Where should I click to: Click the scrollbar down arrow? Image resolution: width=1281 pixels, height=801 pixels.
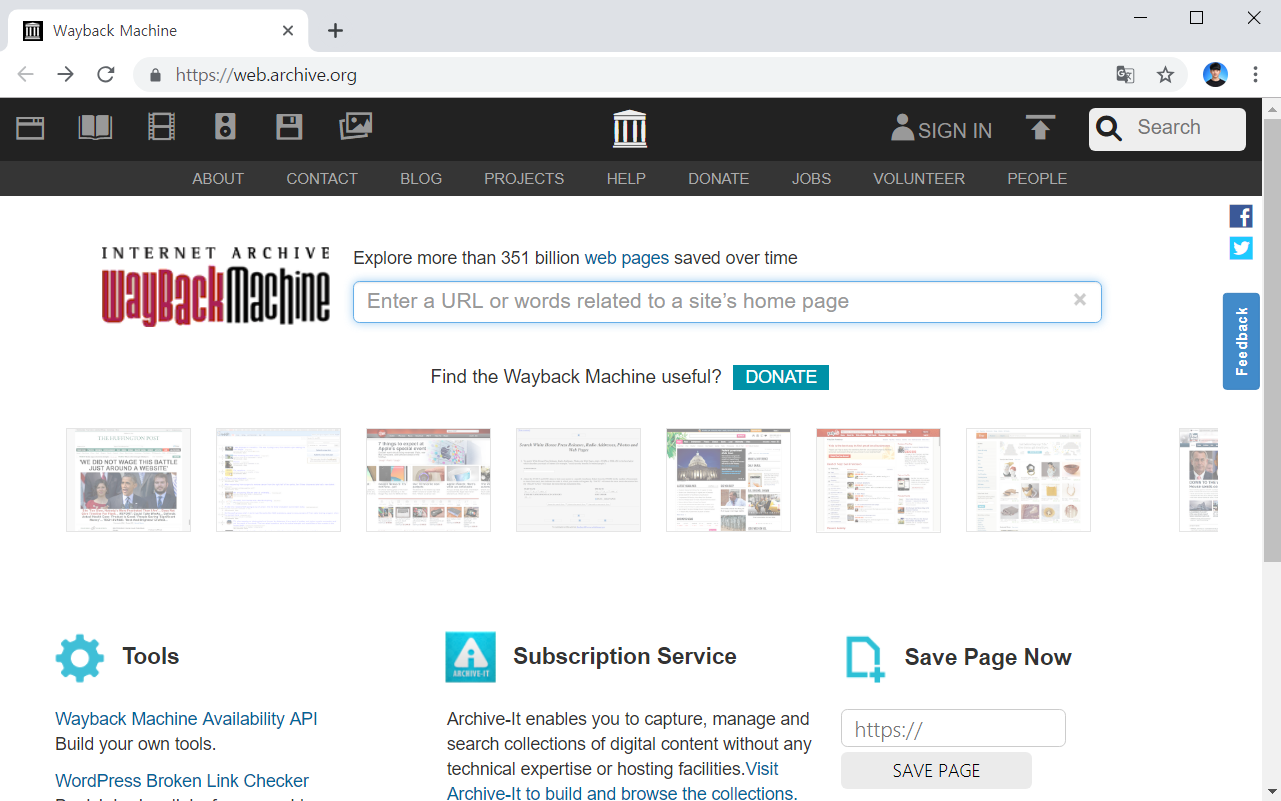point(1272,792)
